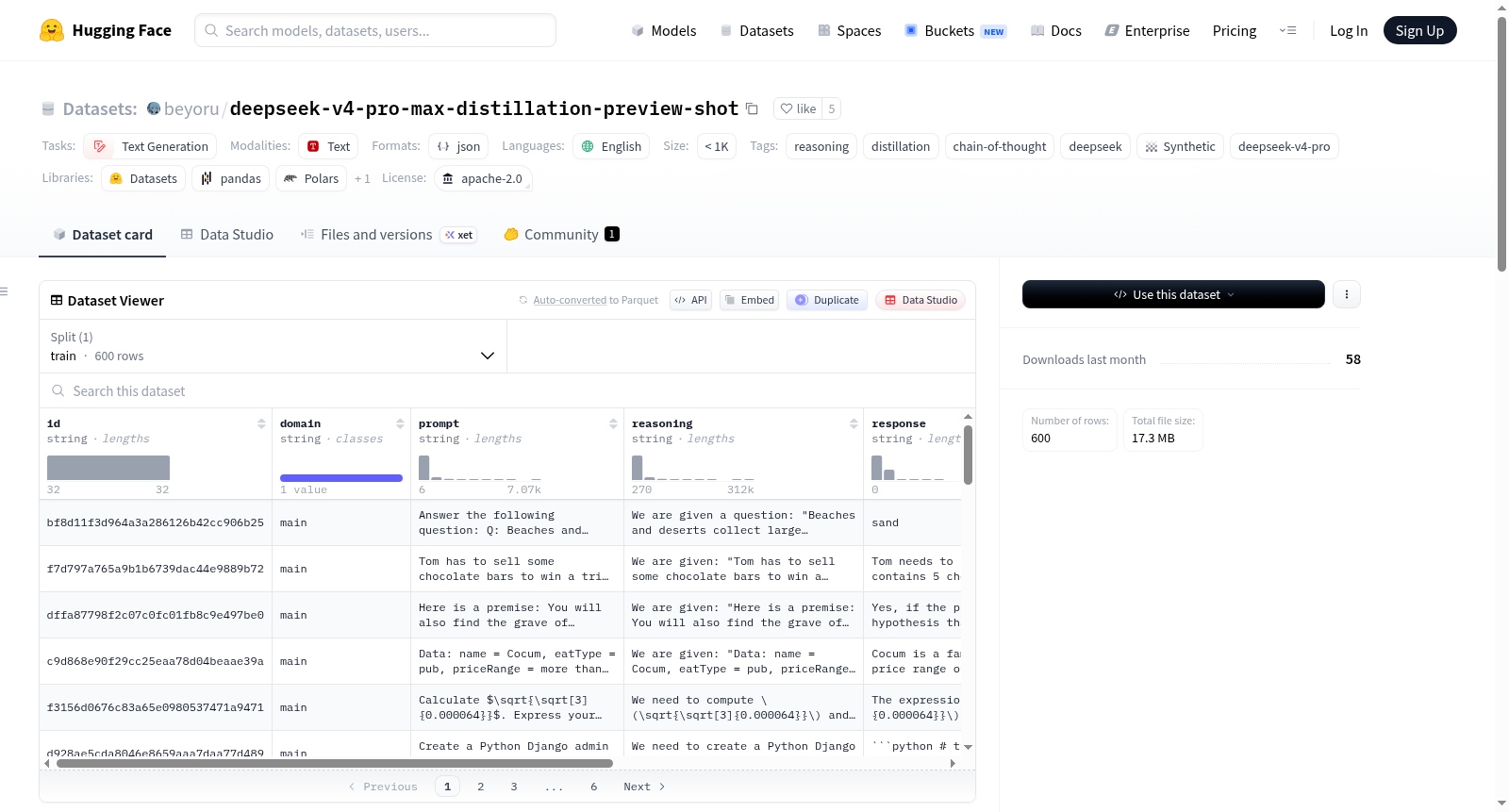Viewport: 1509px width, 812px height.
Task: Sort the id column
Action: pyautogui.click(x=261, y=423)
